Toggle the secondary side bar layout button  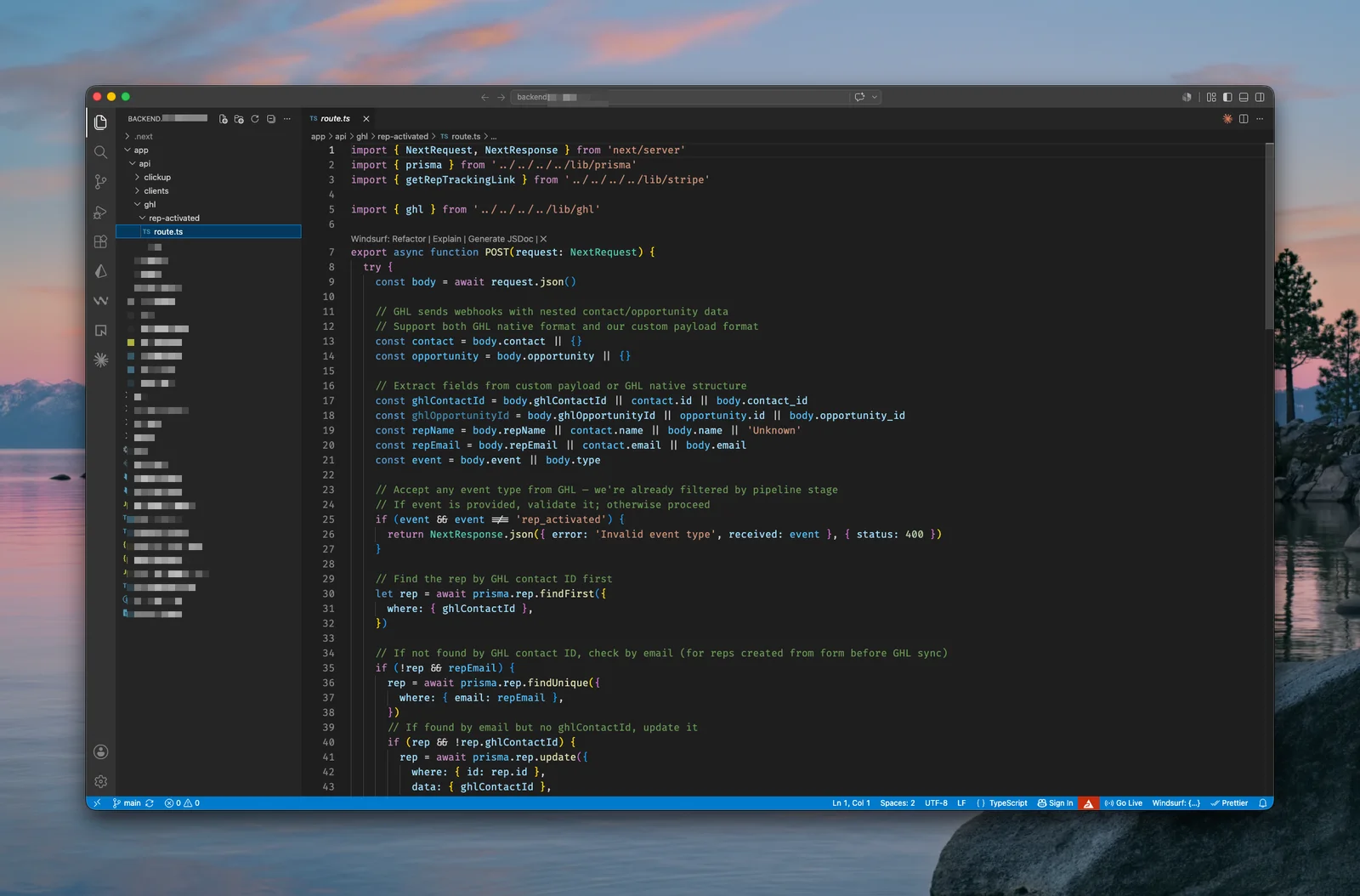[1260, 97]
